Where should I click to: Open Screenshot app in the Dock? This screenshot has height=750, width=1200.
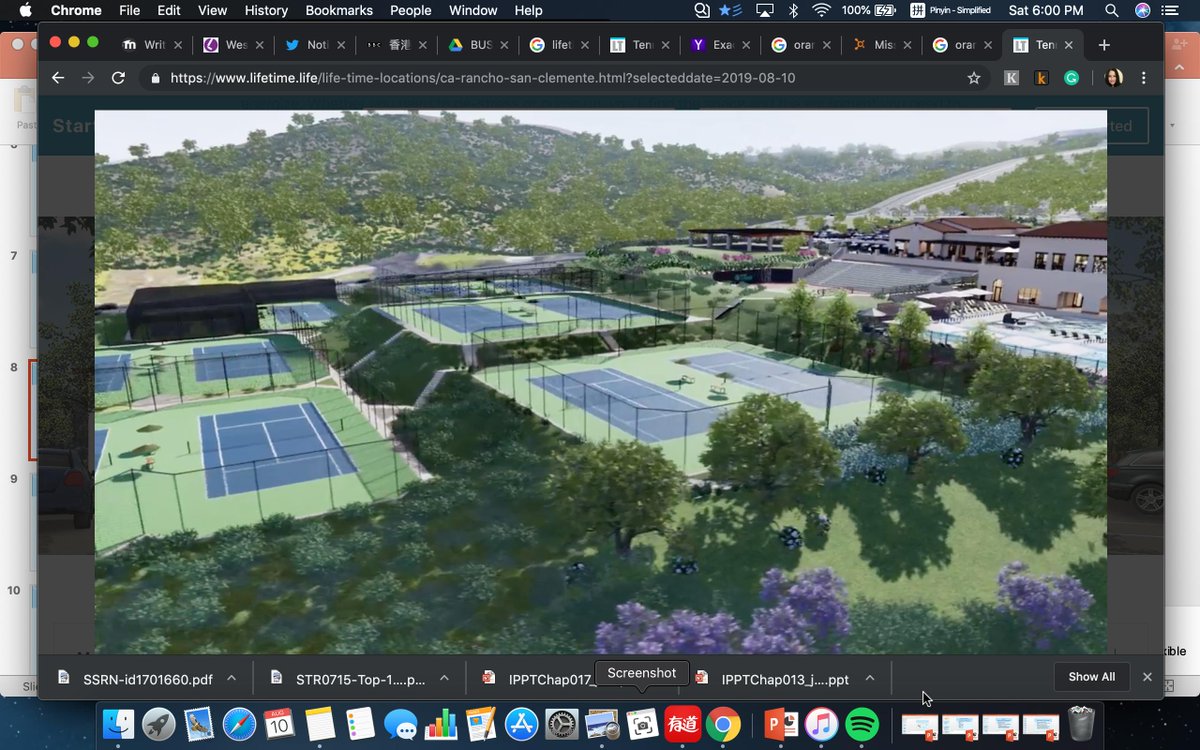click(642, 724)
